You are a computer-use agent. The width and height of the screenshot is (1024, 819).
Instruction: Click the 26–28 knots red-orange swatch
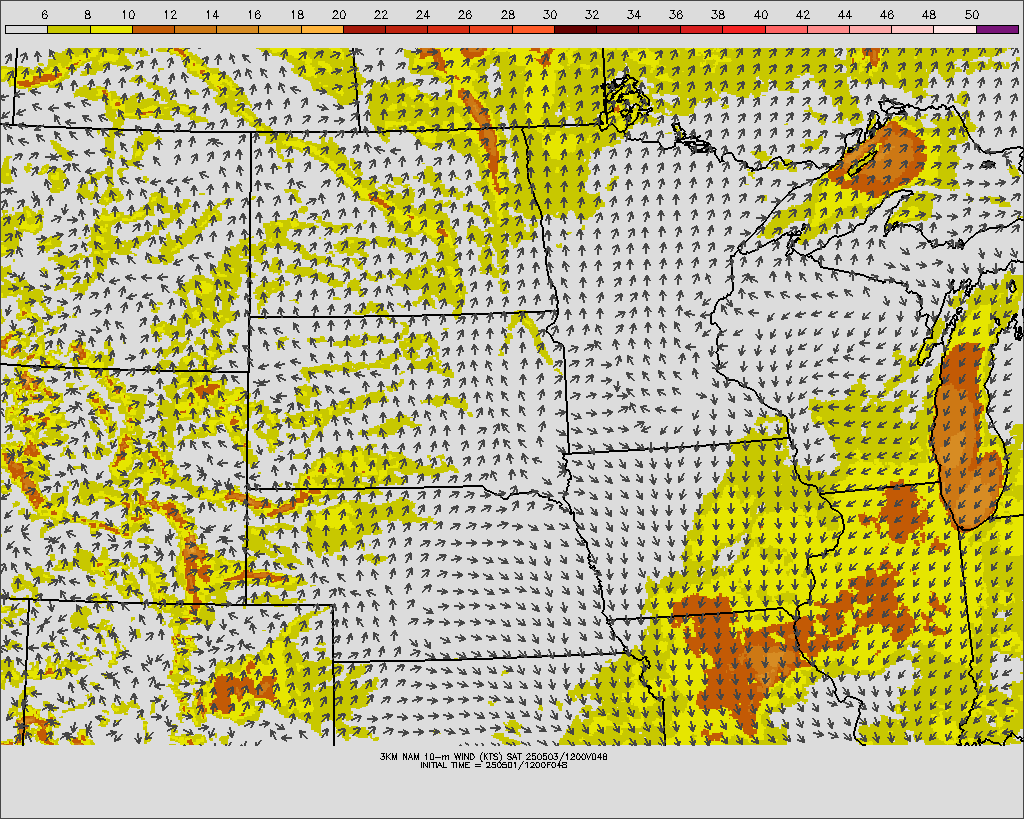pos(491,29)
